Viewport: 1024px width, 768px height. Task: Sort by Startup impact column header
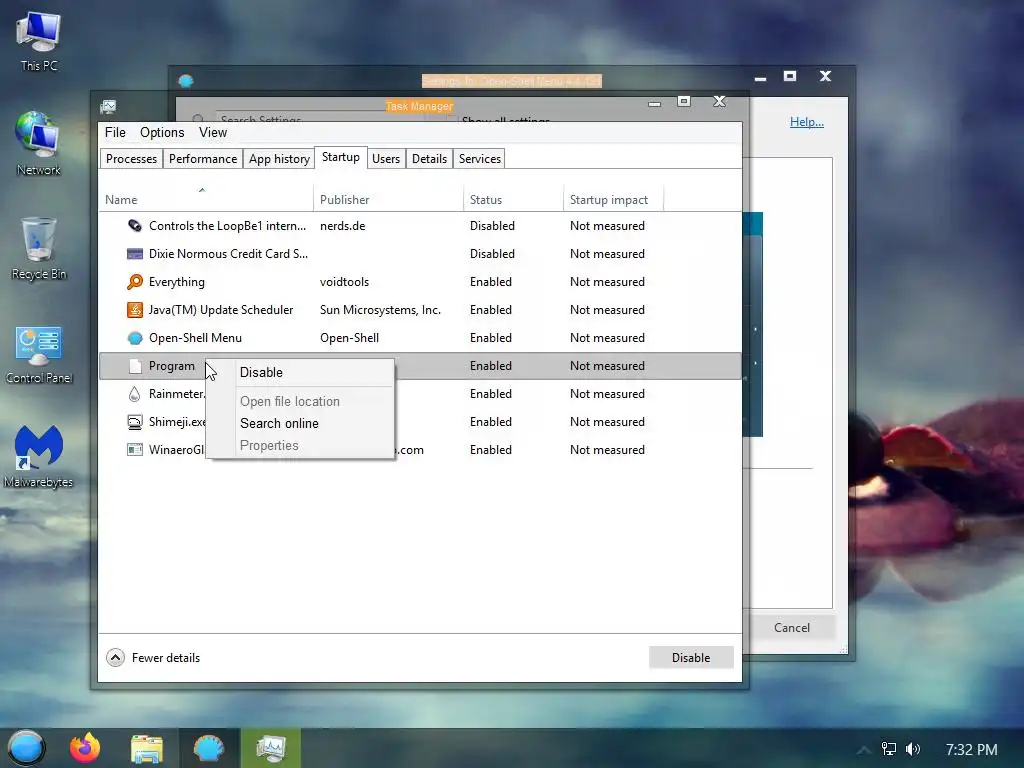pos(613,199)
